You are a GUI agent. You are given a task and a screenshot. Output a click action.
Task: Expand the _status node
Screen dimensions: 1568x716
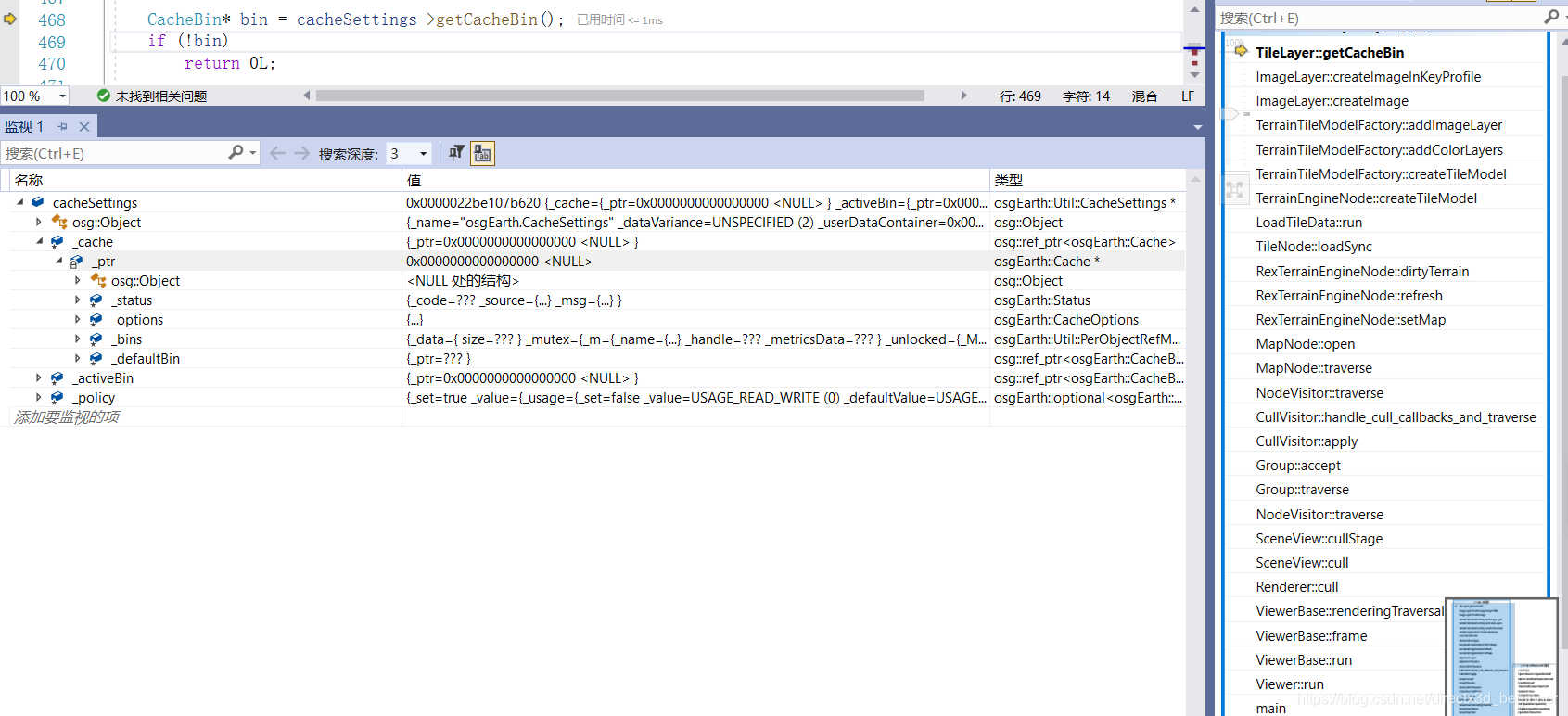[78, 300]
